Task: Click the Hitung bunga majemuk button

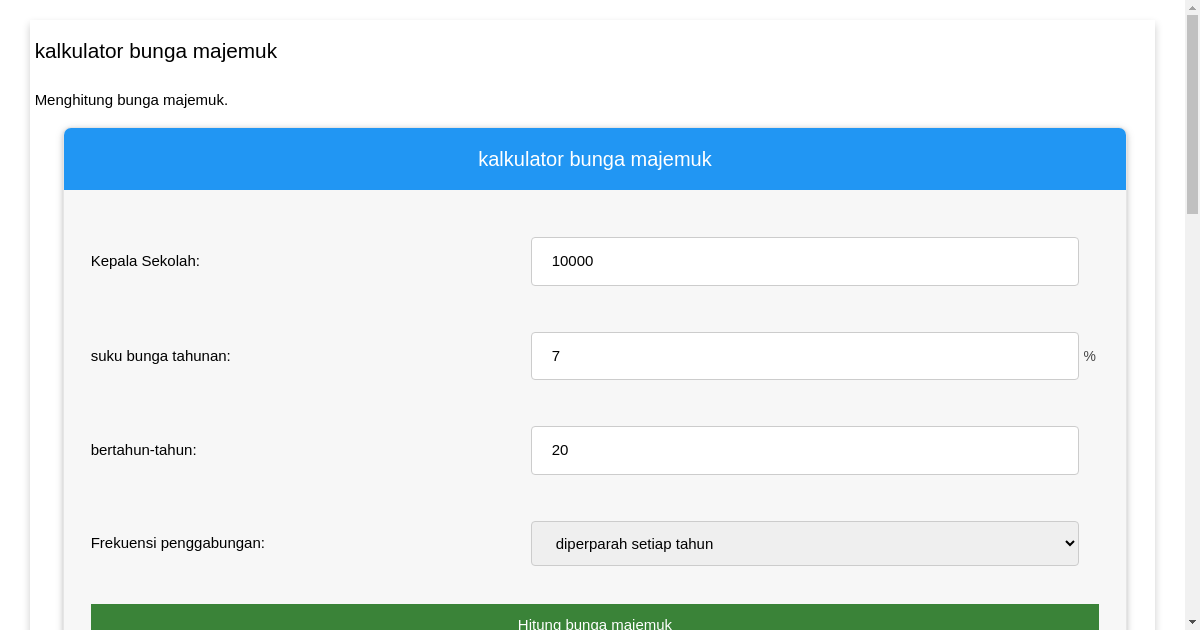Action: [594, 618]
